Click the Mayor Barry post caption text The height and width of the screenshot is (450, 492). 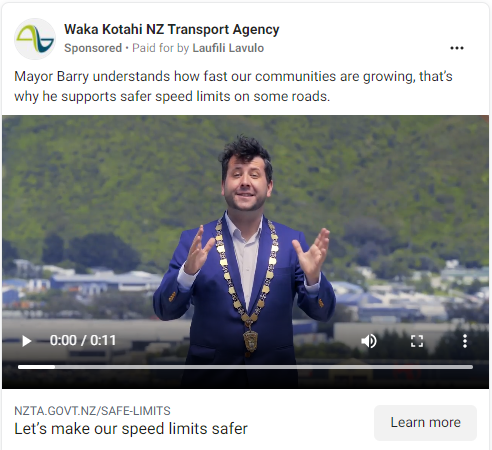(x=233, y=86)
